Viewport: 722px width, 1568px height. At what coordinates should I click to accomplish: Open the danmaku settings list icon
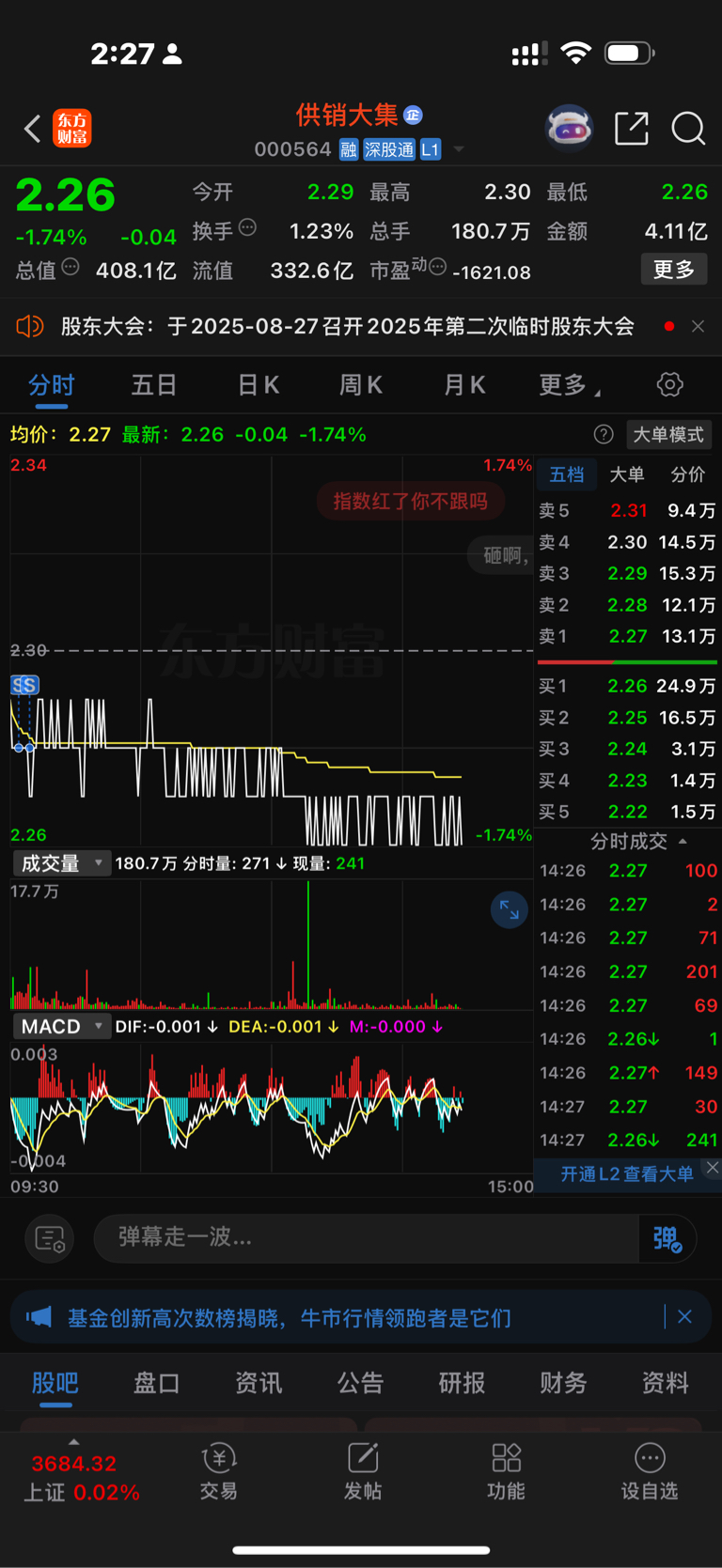(49, 1238)
